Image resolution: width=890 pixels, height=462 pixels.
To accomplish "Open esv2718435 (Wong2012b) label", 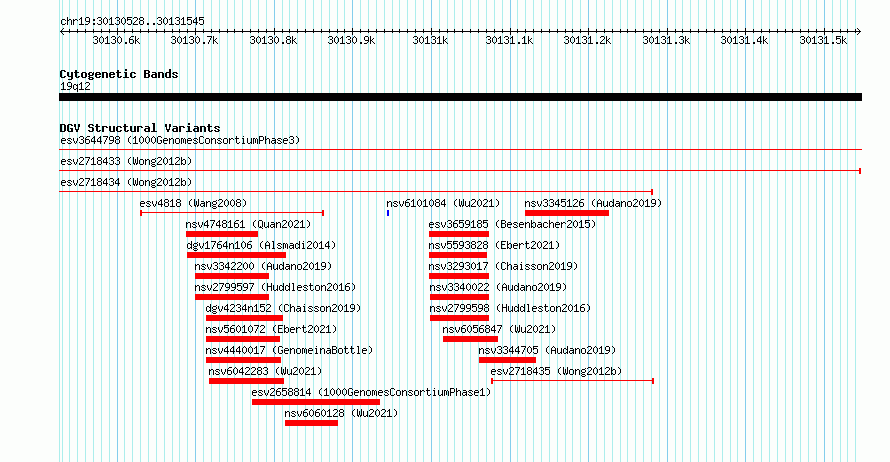I will point(556,371).
